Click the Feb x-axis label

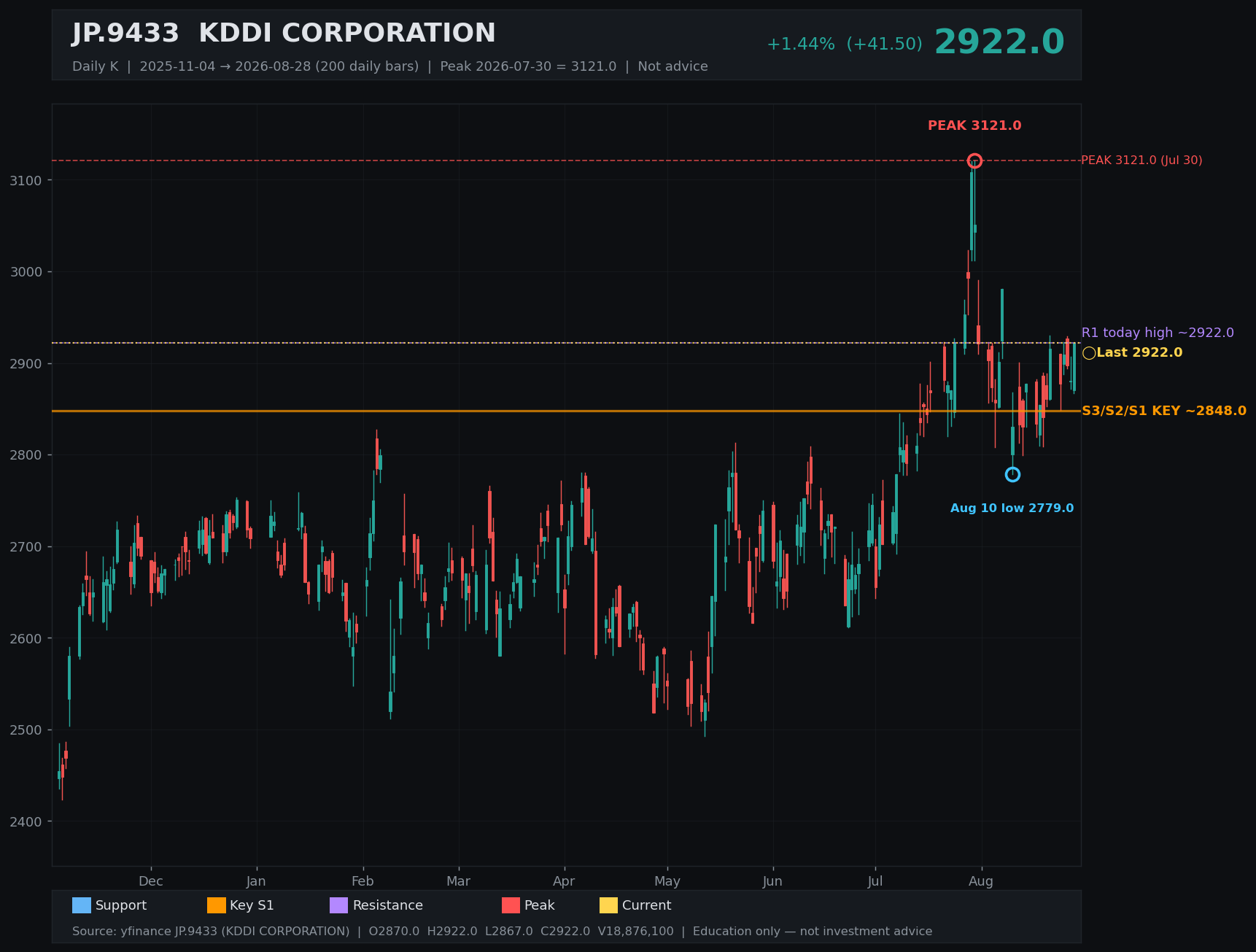(363, 881)
